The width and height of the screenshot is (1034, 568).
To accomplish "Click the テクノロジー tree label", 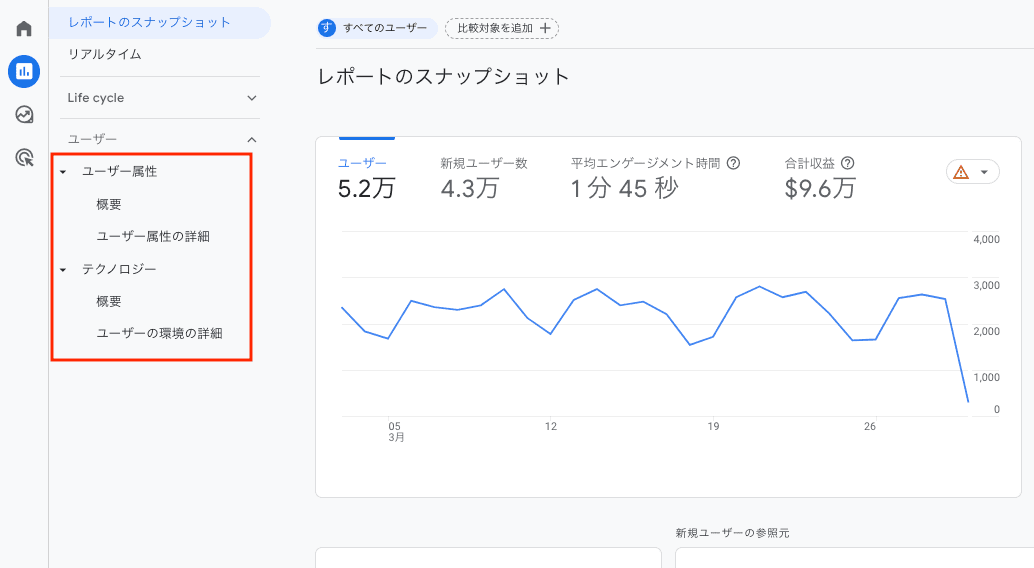I will [x=119, y=269].
